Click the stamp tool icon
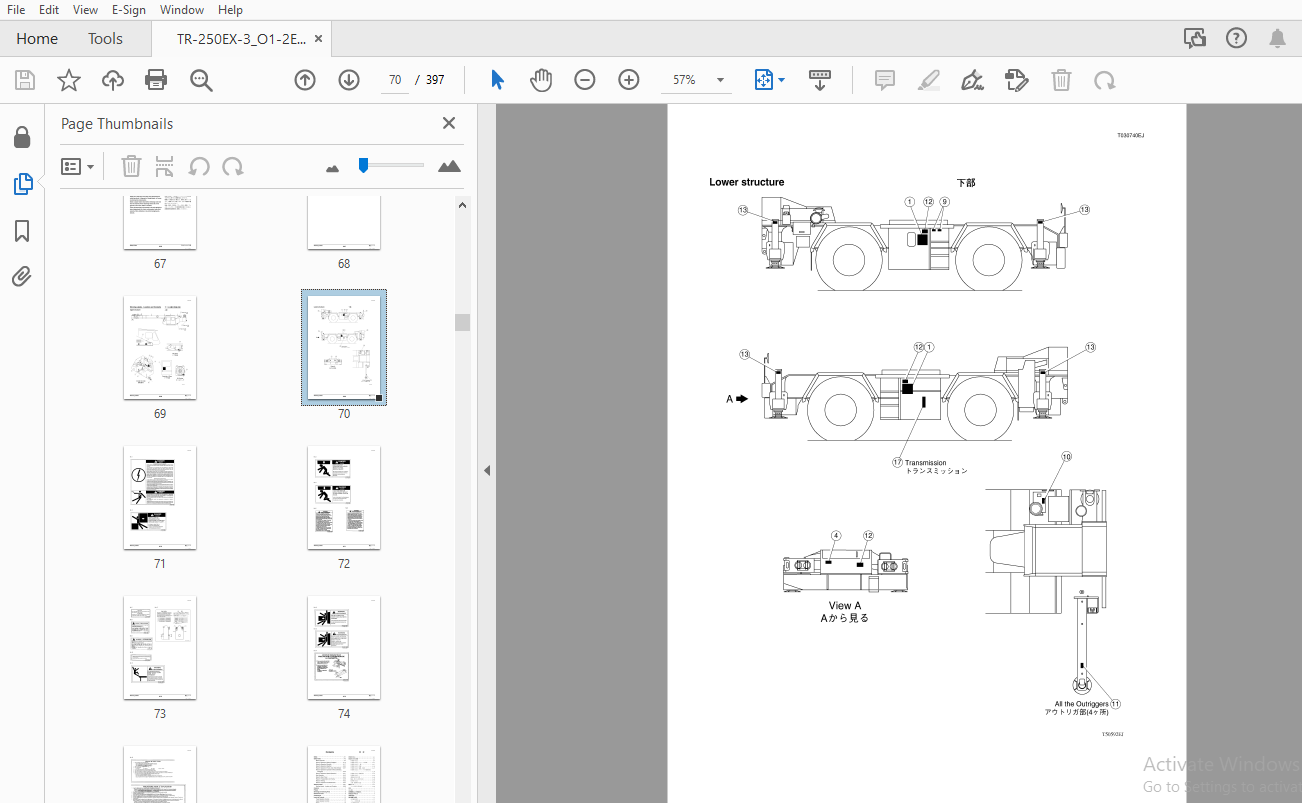Image resolution: width=1302 pixels, height=803 pixels. tap(1016, 80)
